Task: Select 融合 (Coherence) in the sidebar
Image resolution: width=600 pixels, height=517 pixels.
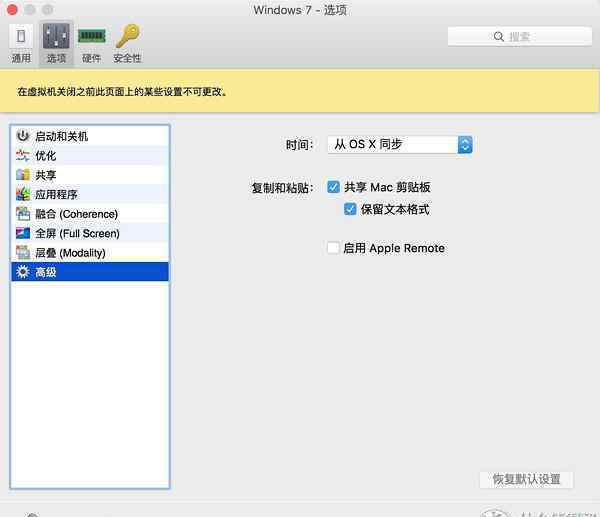Action: point(90,214)
